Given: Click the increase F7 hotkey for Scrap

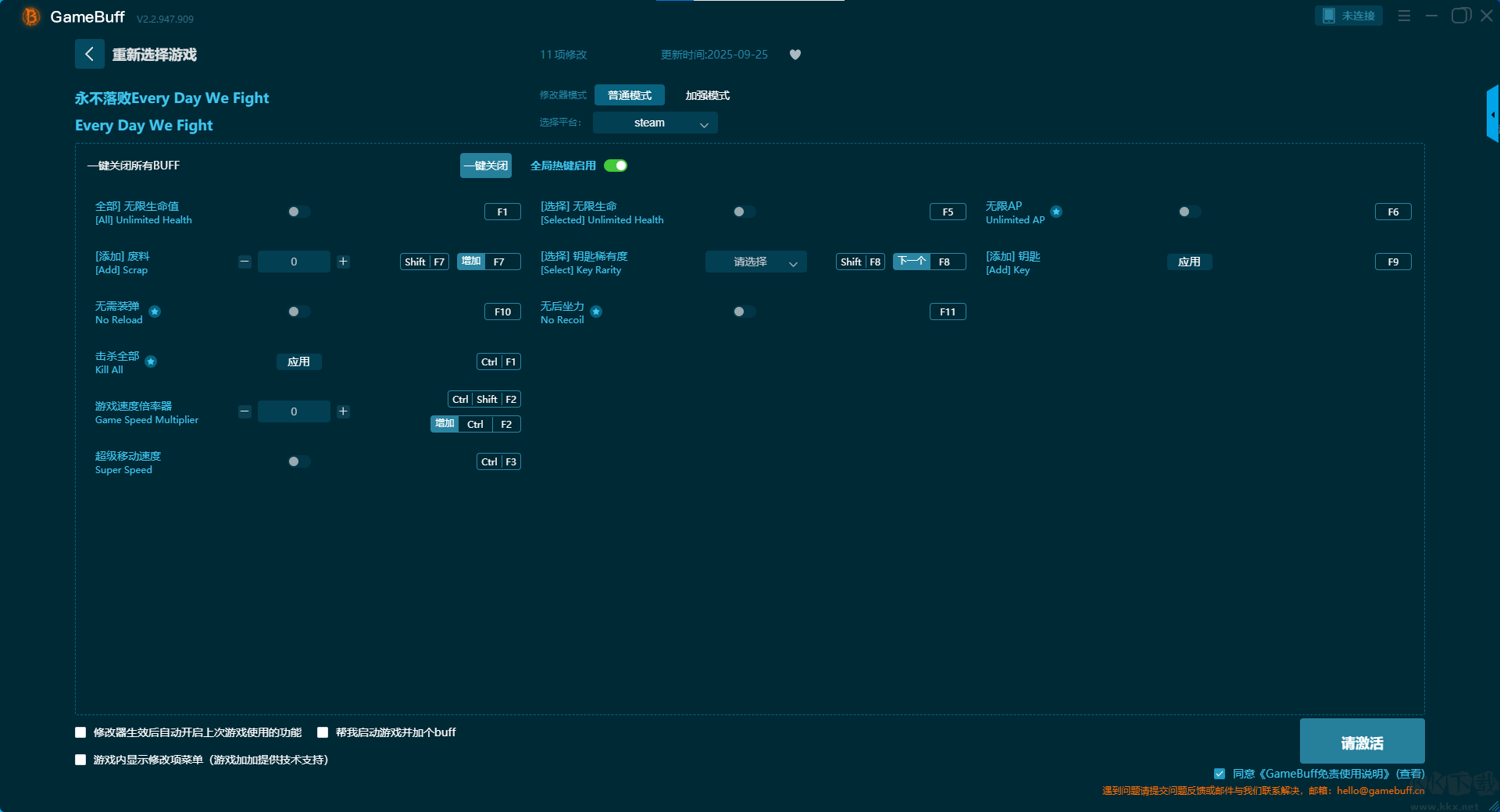Looking at the screenshot, I should click(x=489, y=262).
